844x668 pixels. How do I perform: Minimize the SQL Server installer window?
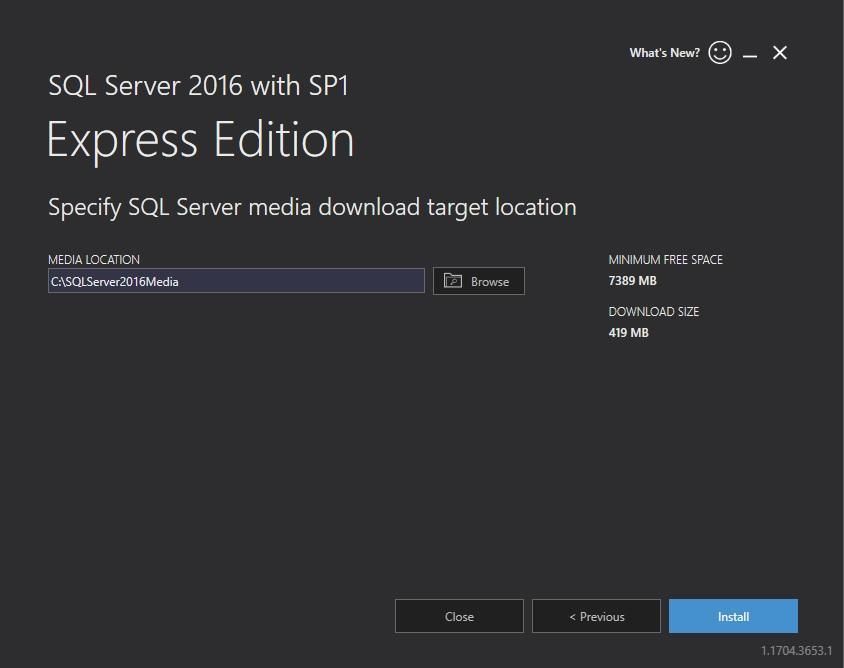750,54
